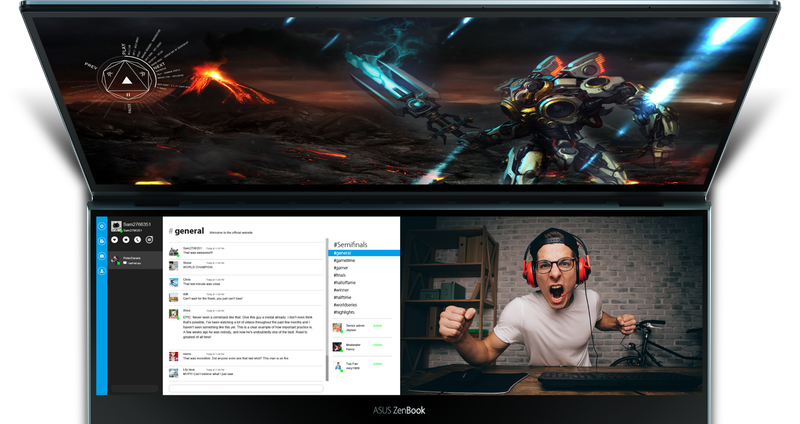Image resolution: width=800 pixels, height=424 pixels.
Task: Click the center play triangle in the music widget
Action: (x=127, y=81)
